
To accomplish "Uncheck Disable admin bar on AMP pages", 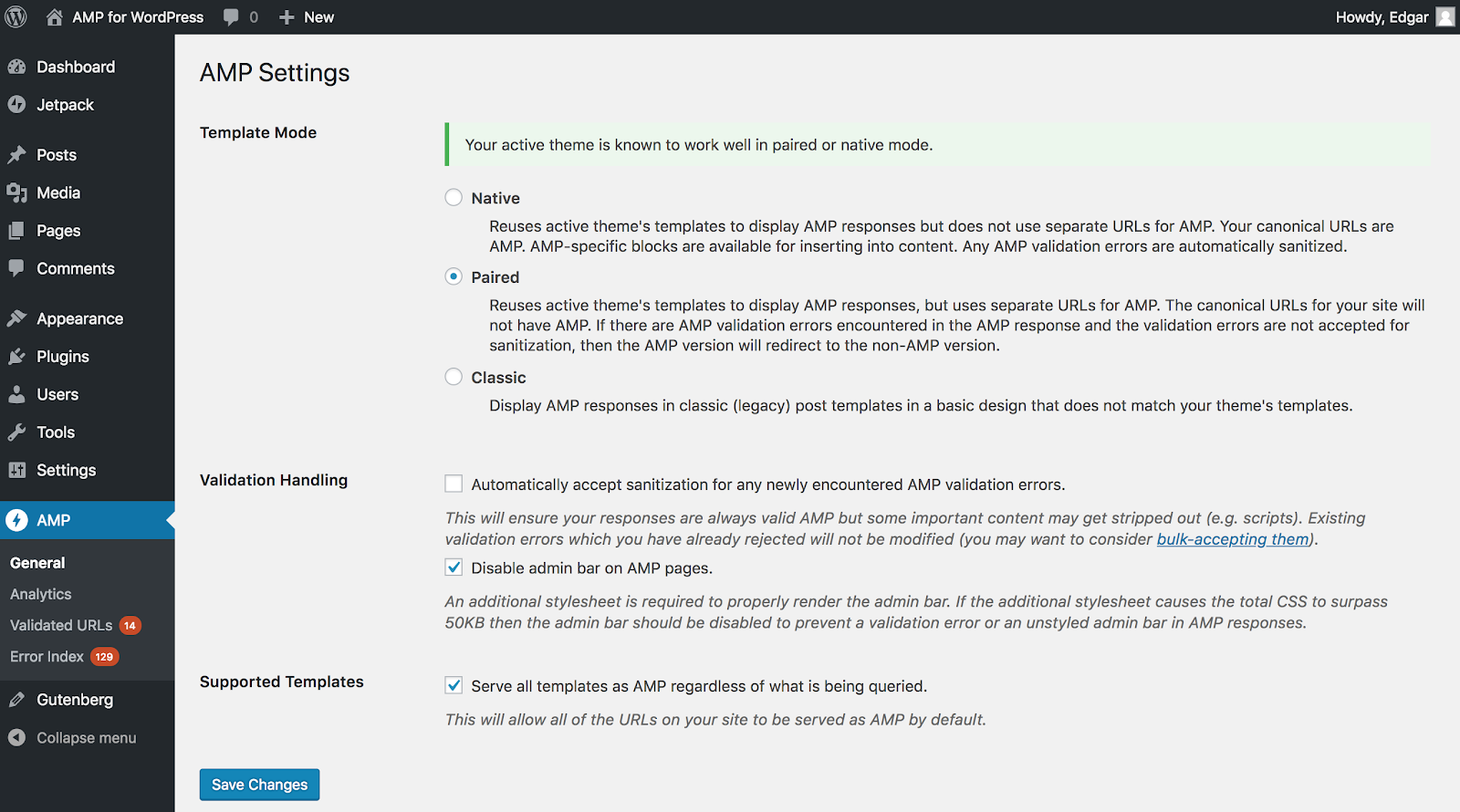I will 454,567.
